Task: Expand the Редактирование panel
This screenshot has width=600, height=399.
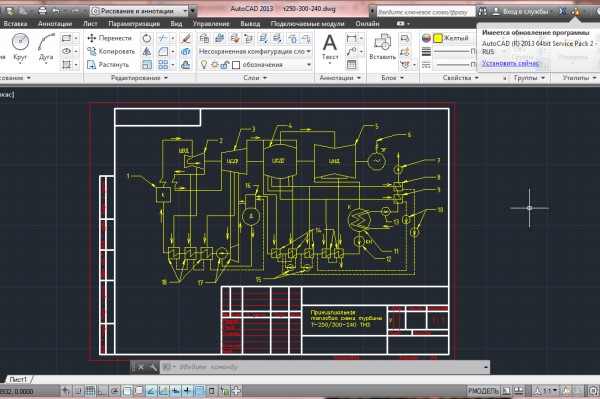Action: [140, 78]
